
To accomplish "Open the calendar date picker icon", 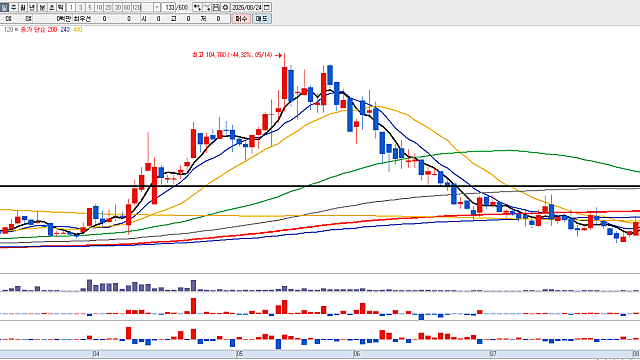I will [267, 7].
